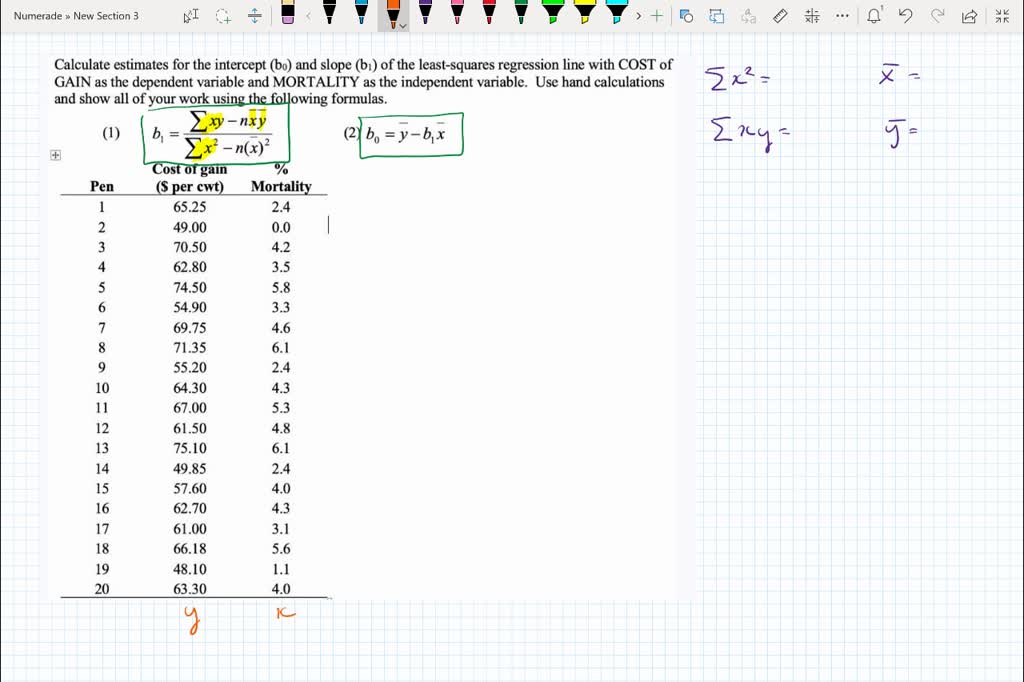Screen dimensions: 1024x682
Task: Open the ink math assistant
Action: pos(811,16)
